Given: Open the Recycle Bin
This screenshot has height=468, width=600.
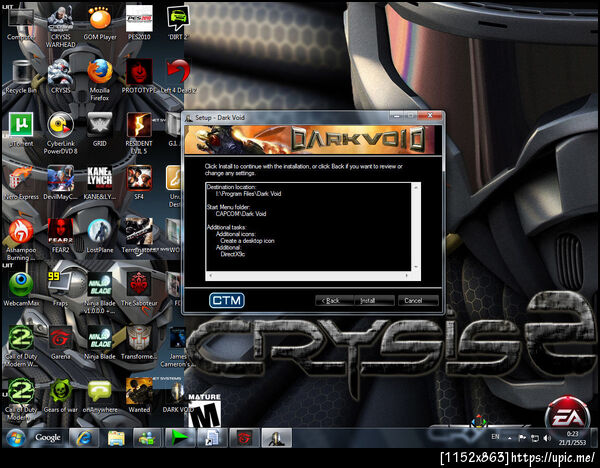Looking at the screenshot, I should click(x=21, y=77).
